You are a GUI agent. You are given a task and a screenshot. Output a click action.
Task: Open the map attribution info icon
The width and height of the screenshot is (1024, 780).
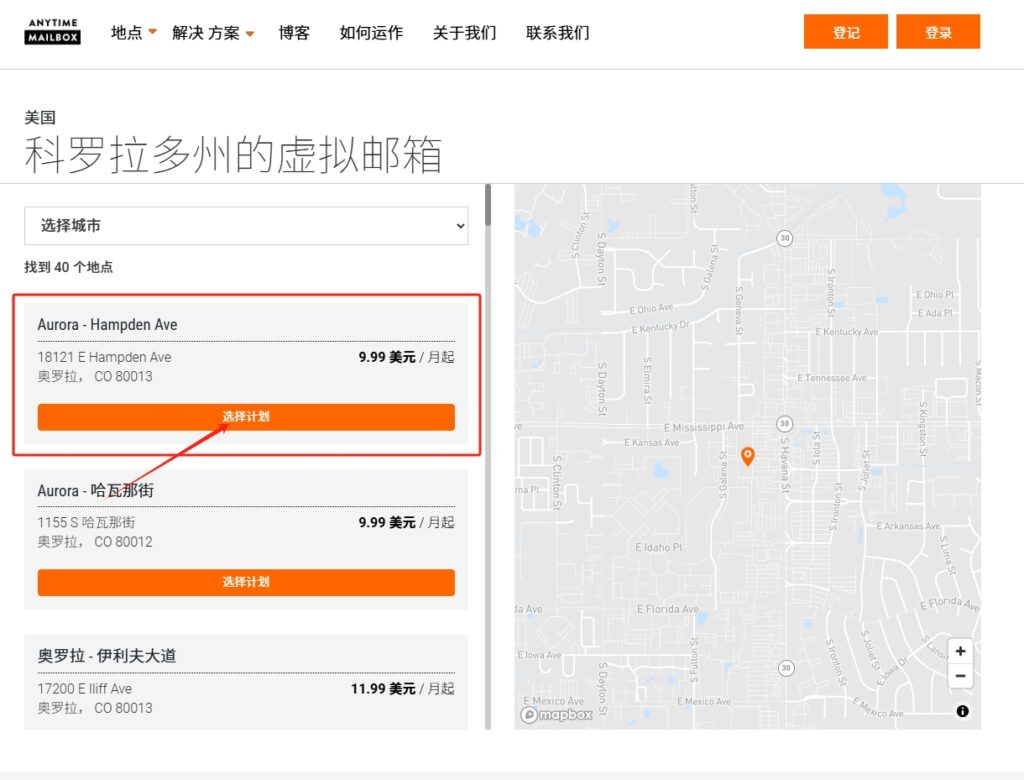[x=961, y=711]
